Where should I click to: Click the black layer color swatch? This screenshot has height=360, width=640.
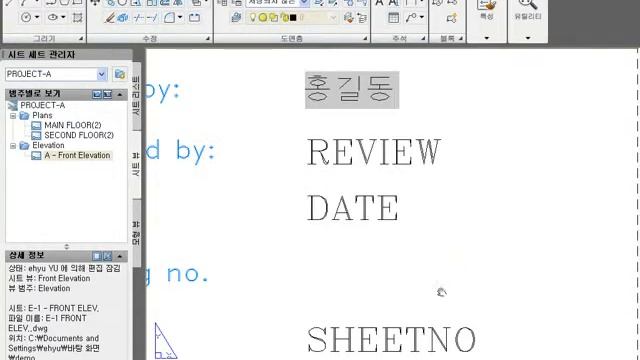pyautogui.click(x=293, y=18)
